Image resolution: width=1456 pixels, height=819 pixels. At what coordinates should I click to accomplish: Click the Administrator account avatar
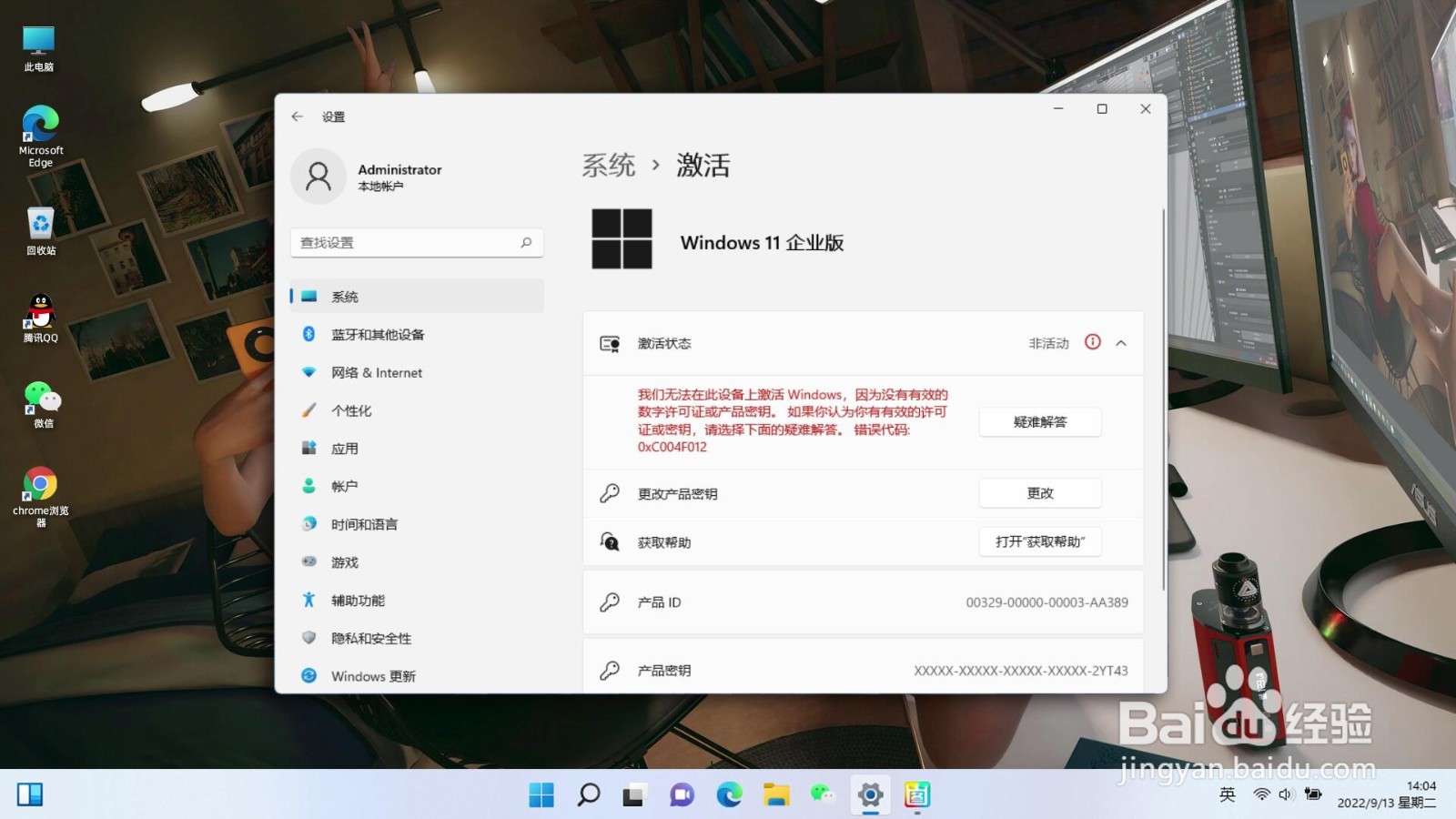318,177
